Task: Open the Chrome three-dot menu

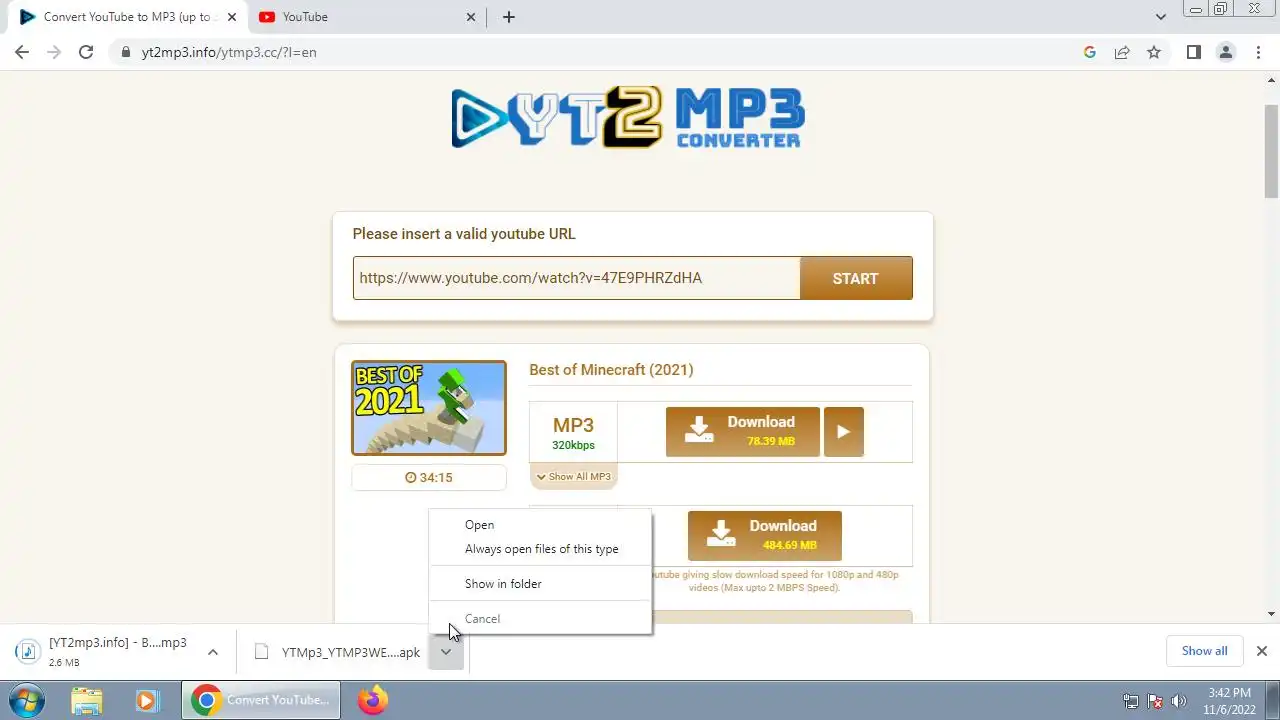Action: (x=1258, y=52)
